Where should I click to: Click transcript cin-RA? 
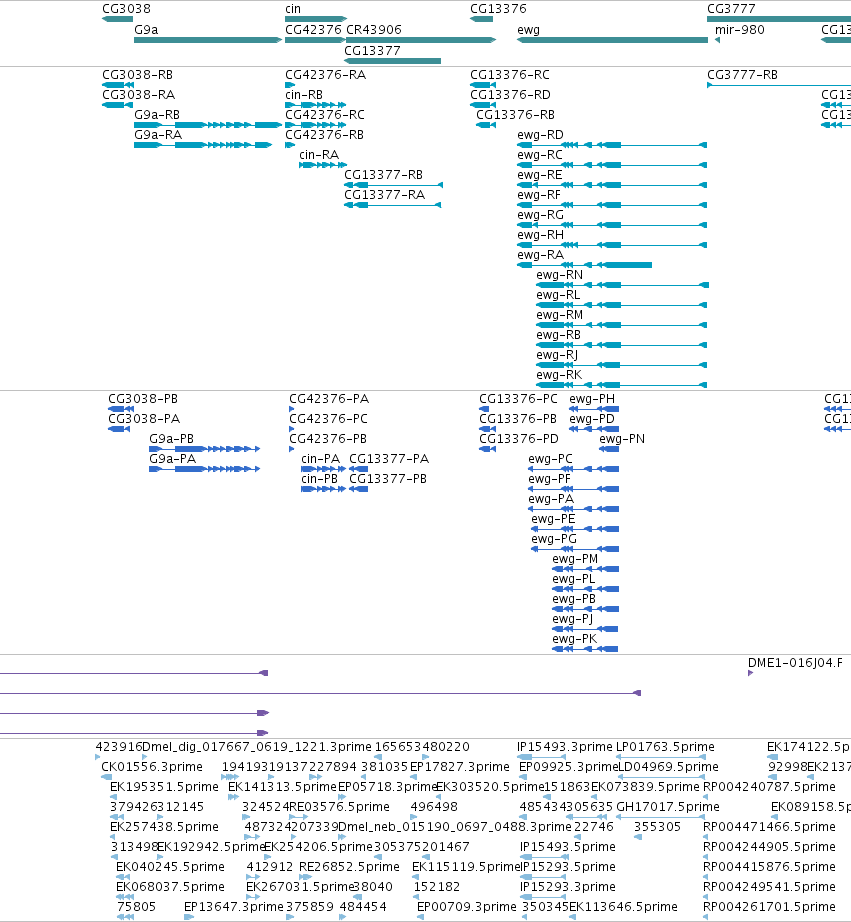(319, 155)
